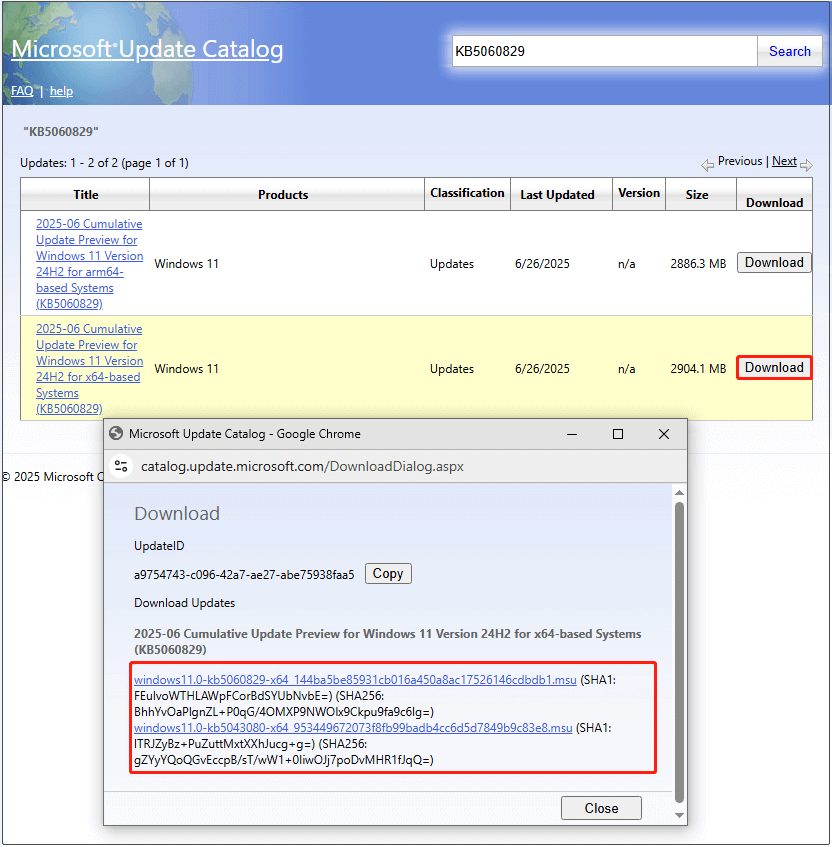Select the Next pagination link

[784, 160]
